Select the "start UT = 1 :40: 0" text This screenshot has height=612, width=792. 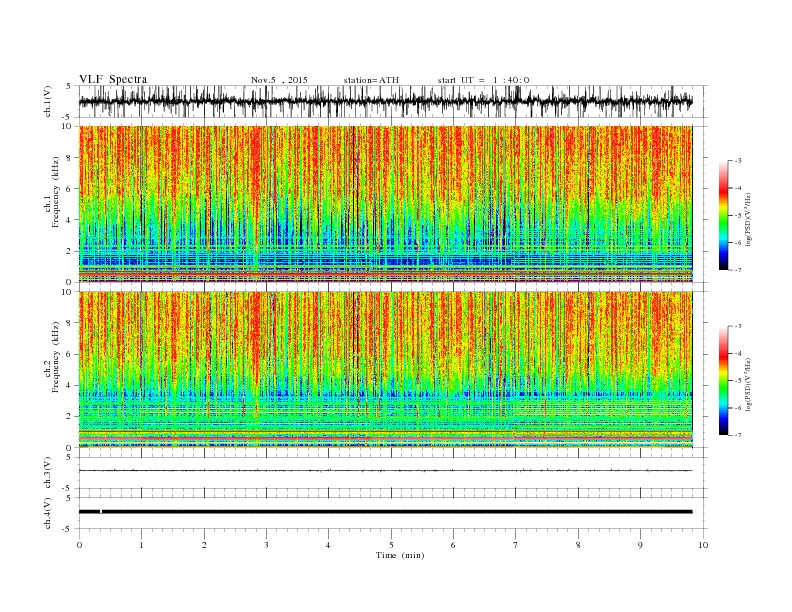coord(483,80)
